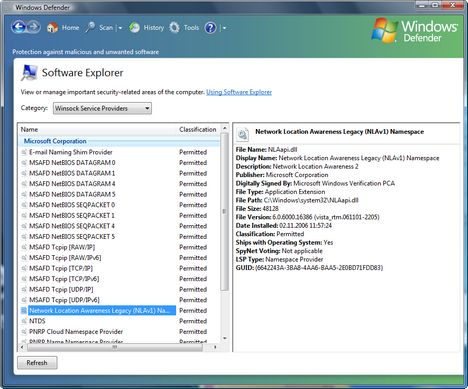Open the Home page via house icon

[x=52, y=28]
